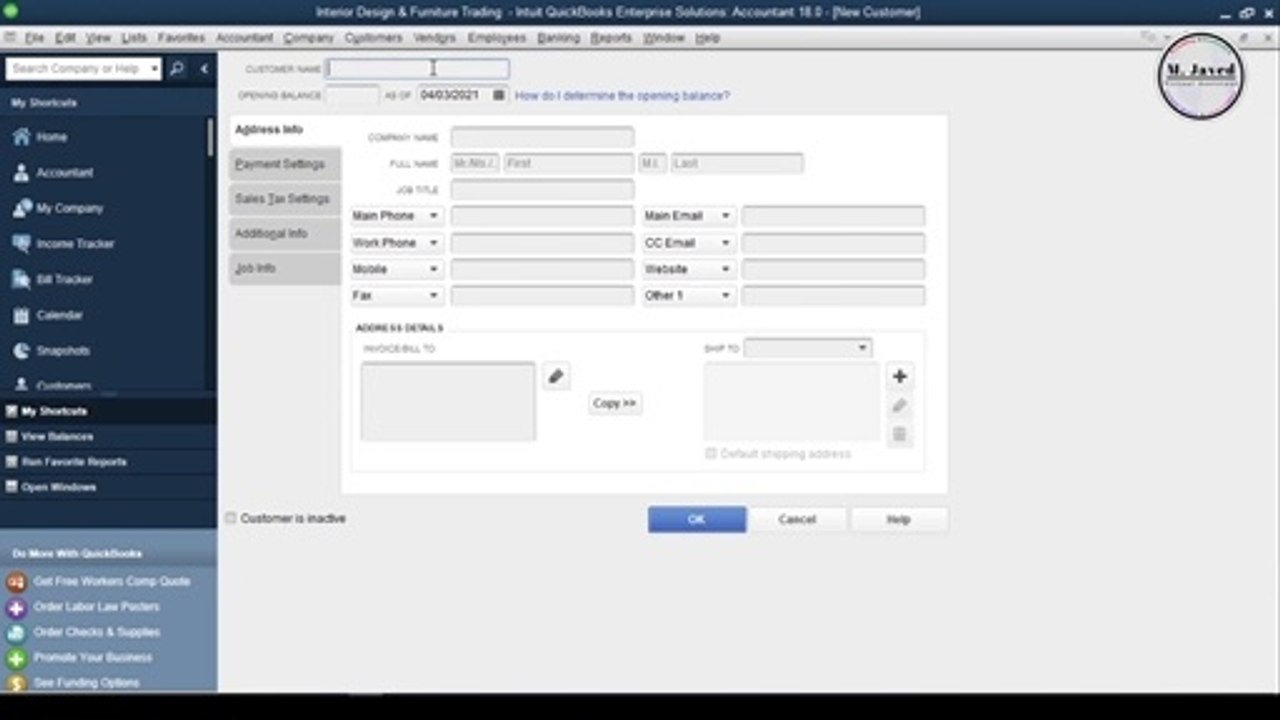Open the Income Tracker icon
Image resolution: width=1280 pixels, height=720 pixels.
click(21, 244)
